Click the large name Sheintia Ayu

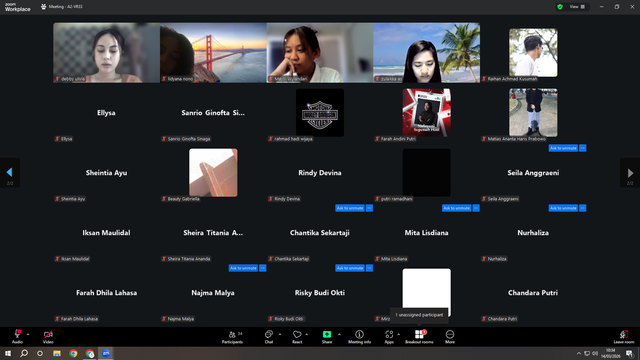107,173
